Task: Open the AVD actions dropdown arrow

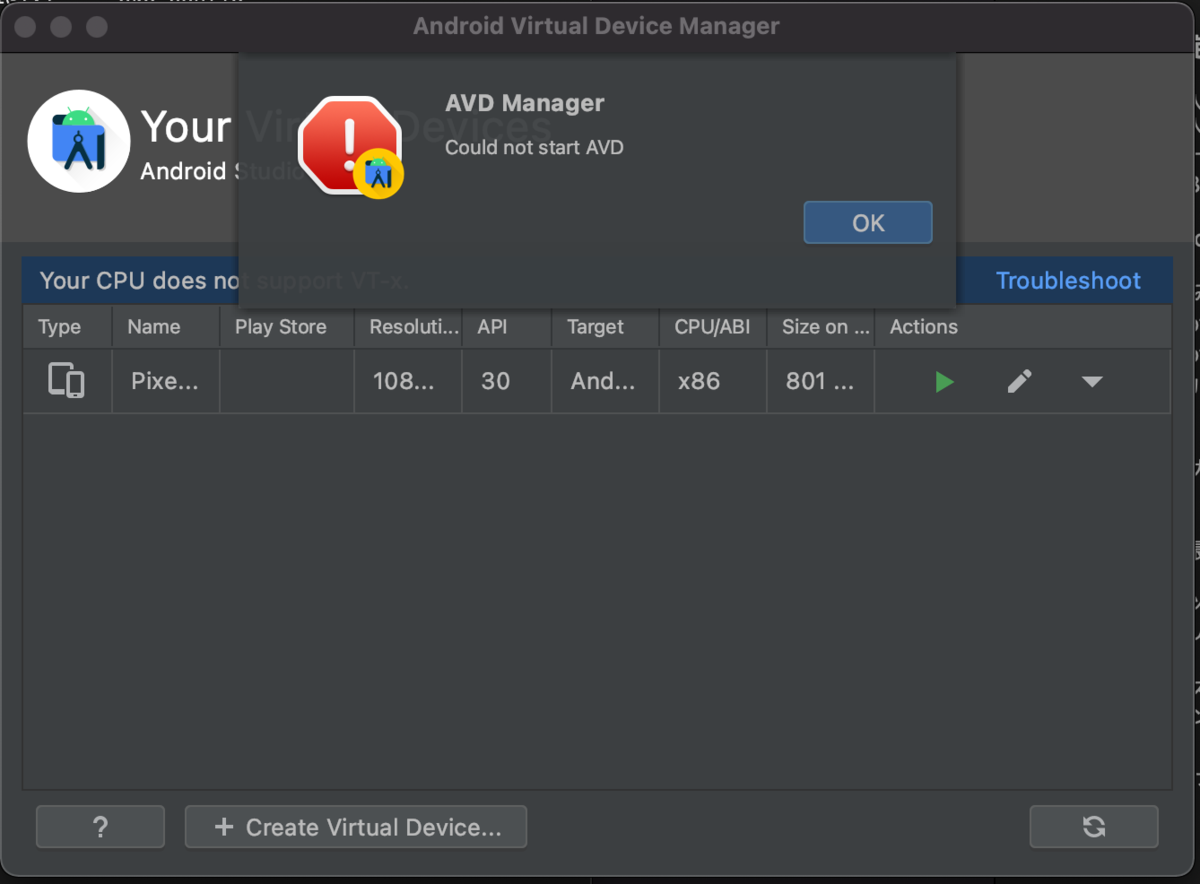Action: pyautogui.click(x=1092, y=381)
